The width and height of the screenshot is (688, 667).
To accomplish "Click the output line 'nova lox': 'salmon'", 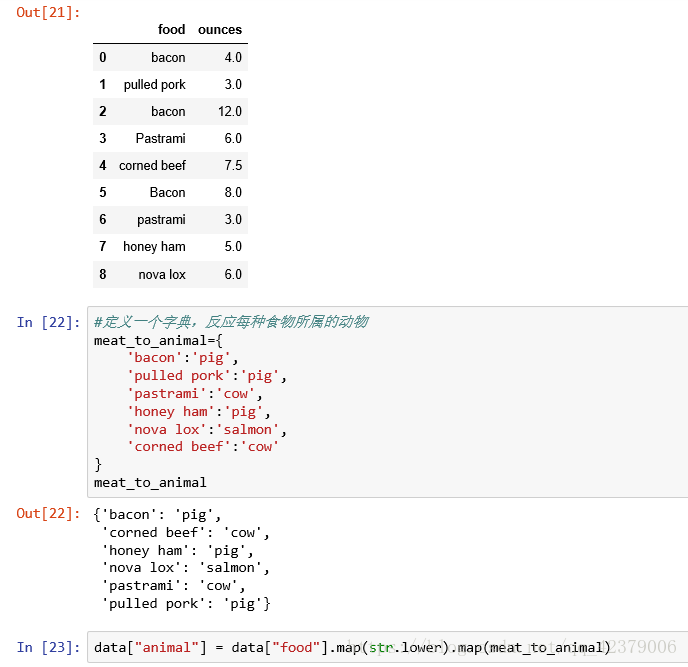I will 186,568.
